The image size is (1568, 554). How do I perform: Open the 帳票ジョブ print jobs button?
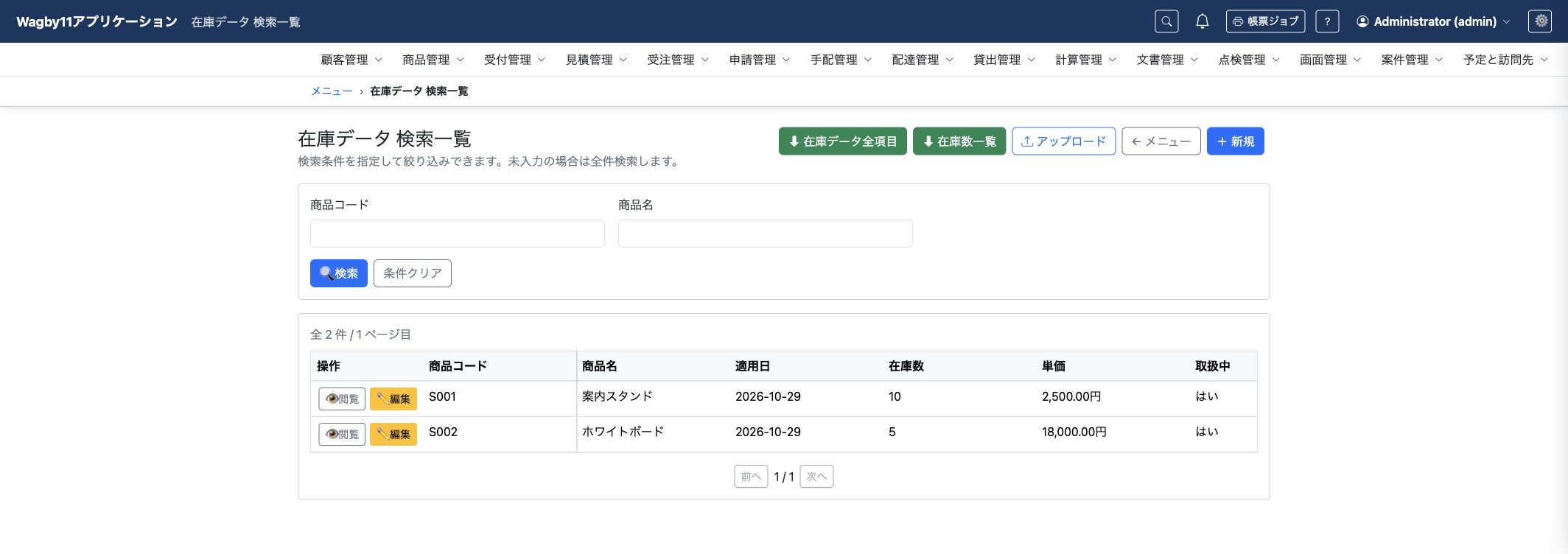click(x=1265, y=21)
